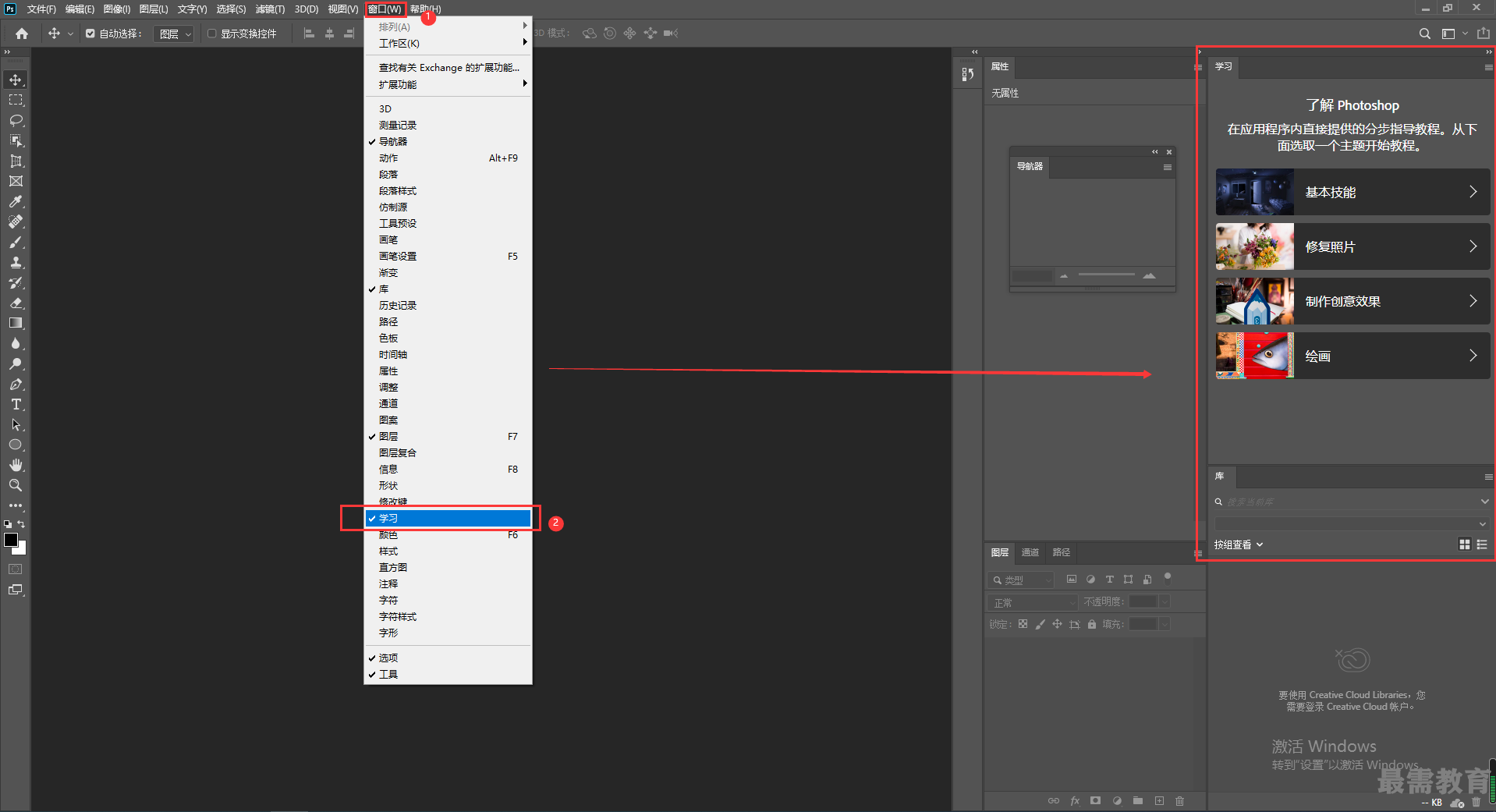Open the 制作创意效果 tutorial card

1352,301
